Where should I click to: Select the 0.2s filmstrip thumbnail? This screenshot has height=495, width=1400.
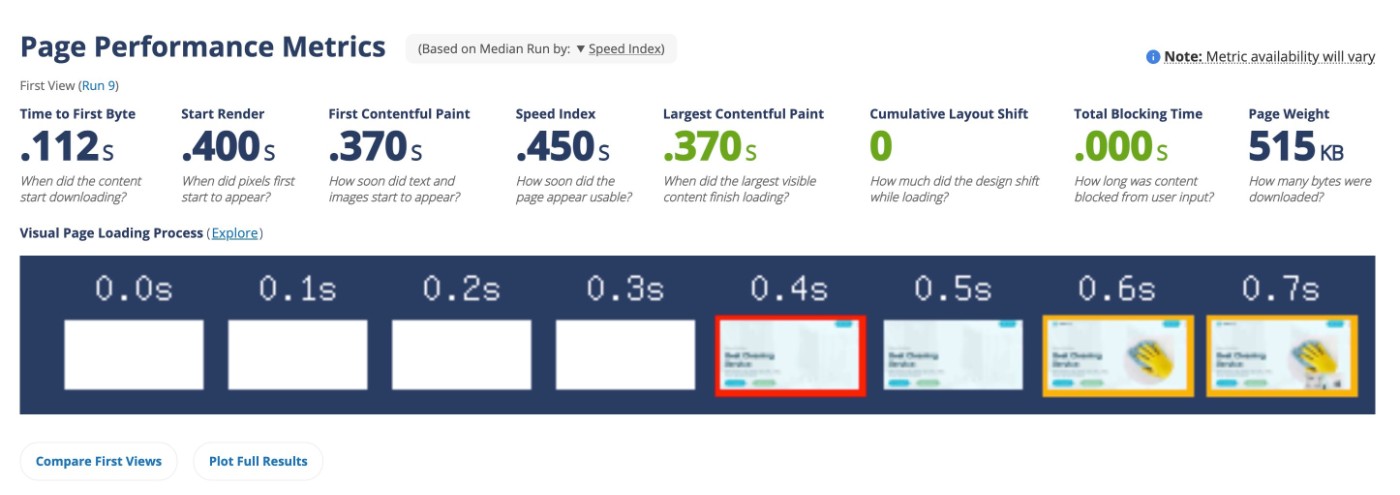(461, 355)
